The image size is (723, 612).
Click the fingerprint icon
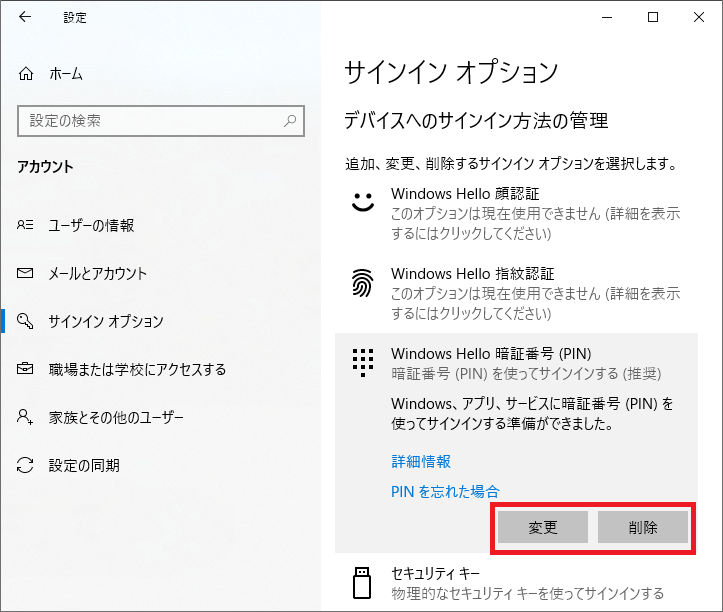pos(362,282)
